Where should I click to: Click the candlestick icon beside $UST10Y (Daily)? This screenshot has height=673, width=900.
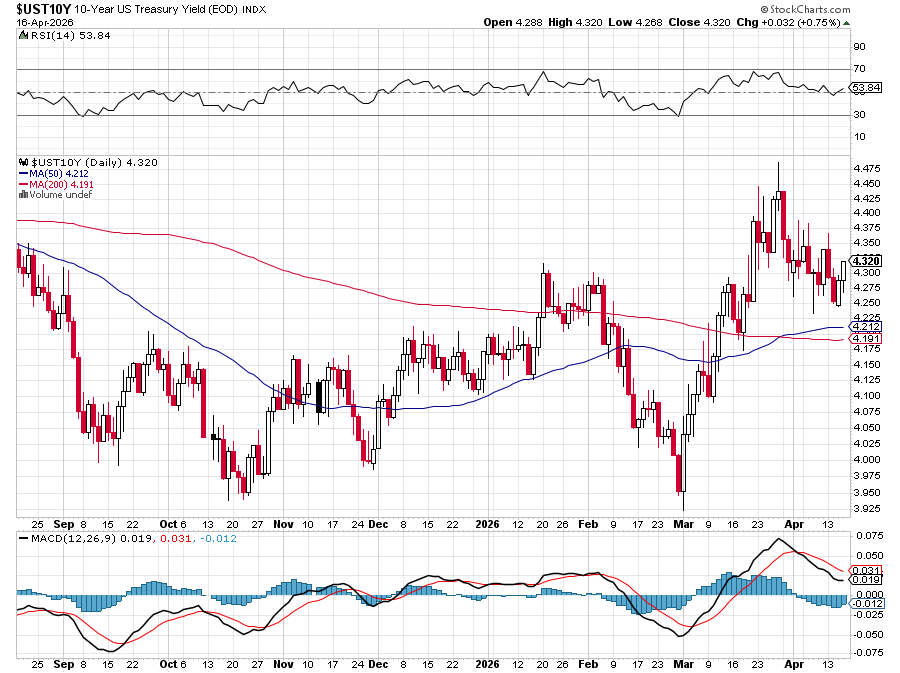click(23, 162)
